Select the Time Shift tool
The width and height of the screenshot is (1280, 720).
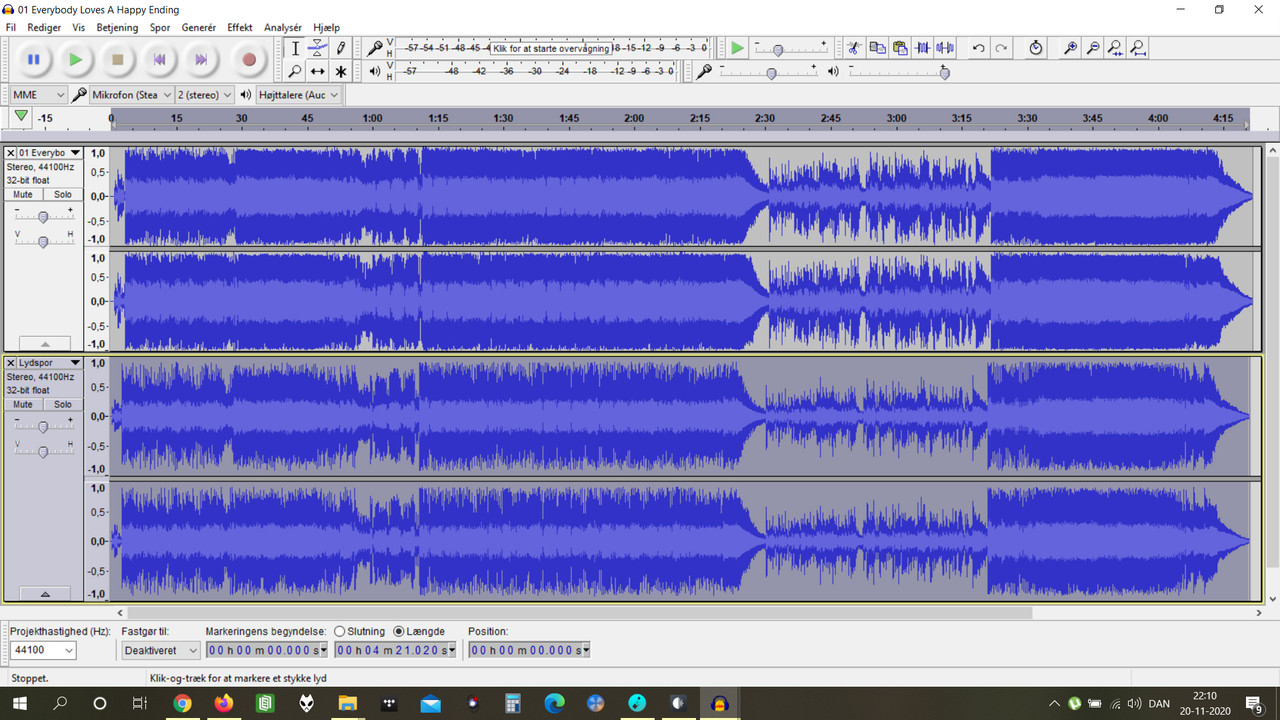[317, 71]
